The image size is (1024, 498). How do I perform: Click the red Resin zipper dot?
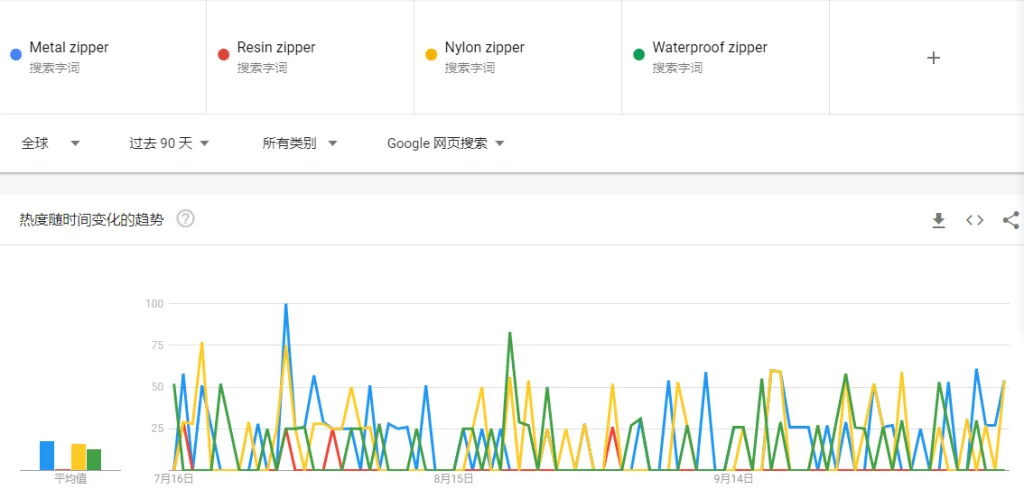223,54
